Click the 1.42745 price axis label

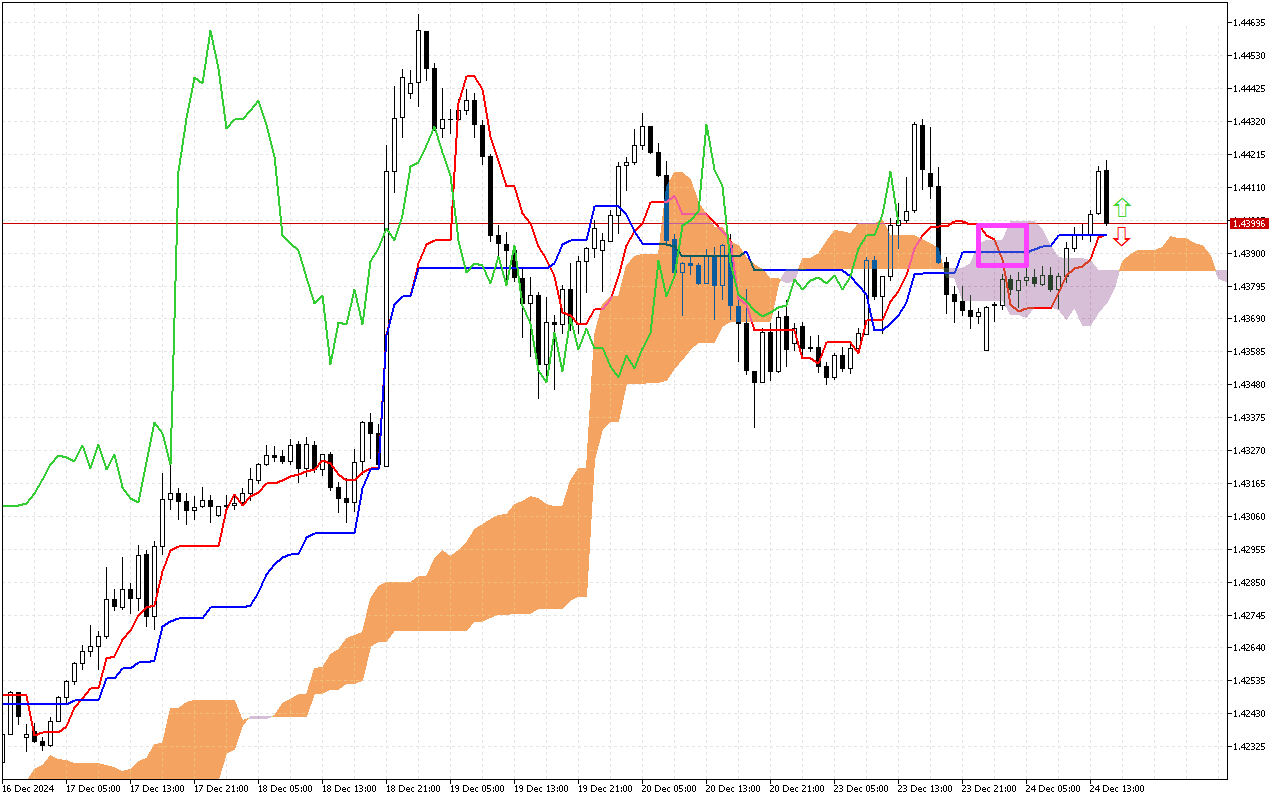1250,616
